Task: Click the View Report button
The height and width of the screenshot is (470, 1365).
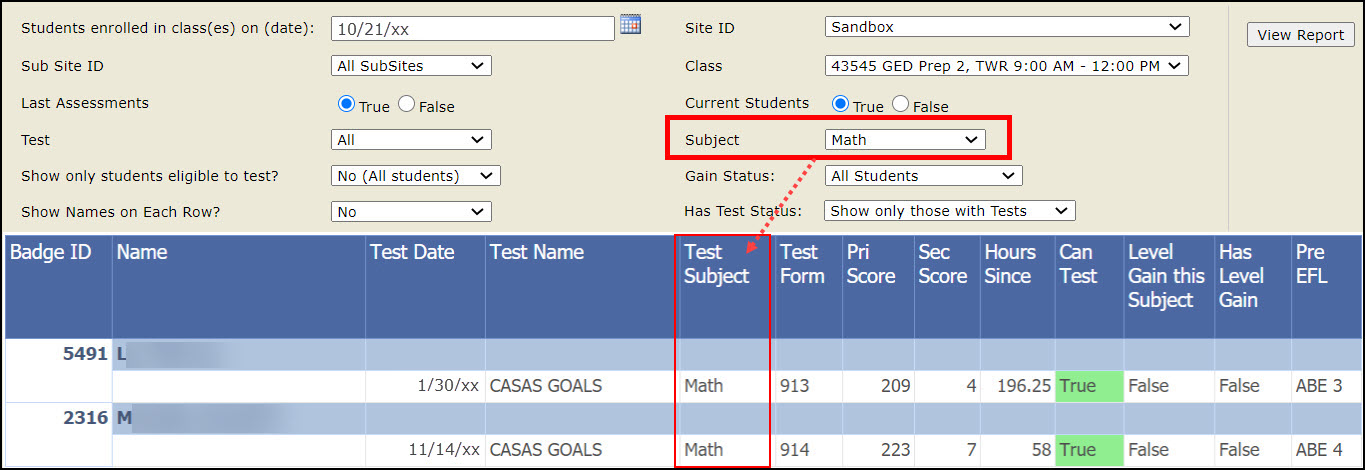Action: click(x=1300, y=35)
